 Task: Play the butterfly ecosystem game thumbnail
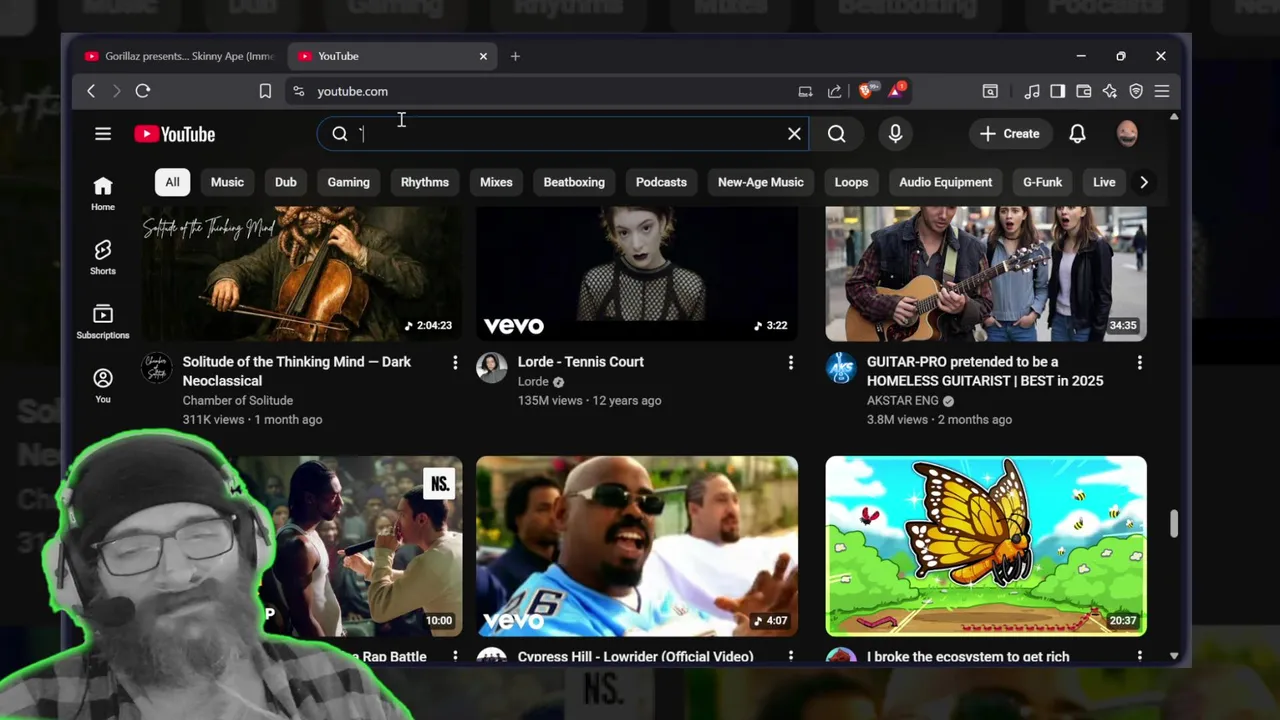click(986, 546)
